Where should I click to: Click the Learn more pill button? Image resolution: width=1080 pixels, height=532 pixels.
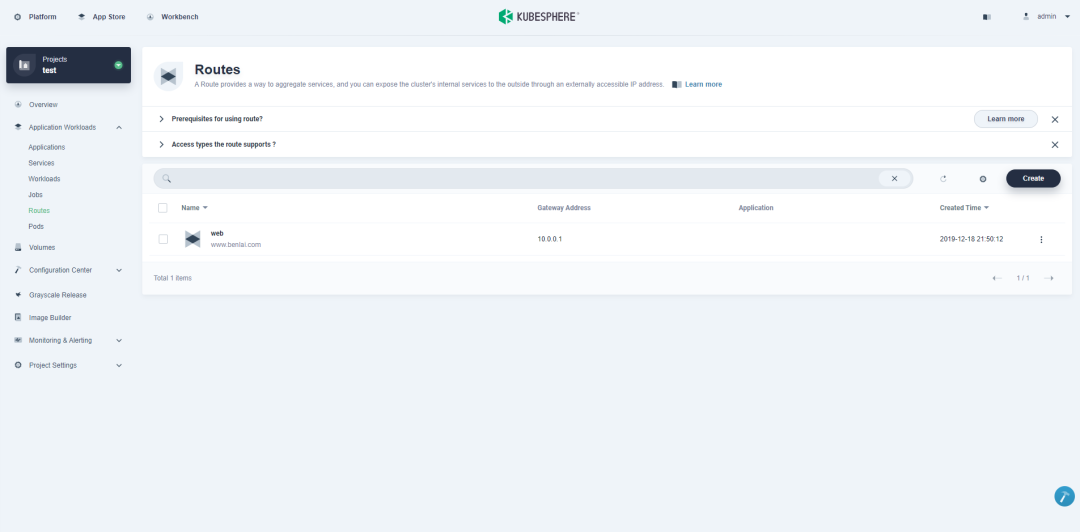(1006, 119)
